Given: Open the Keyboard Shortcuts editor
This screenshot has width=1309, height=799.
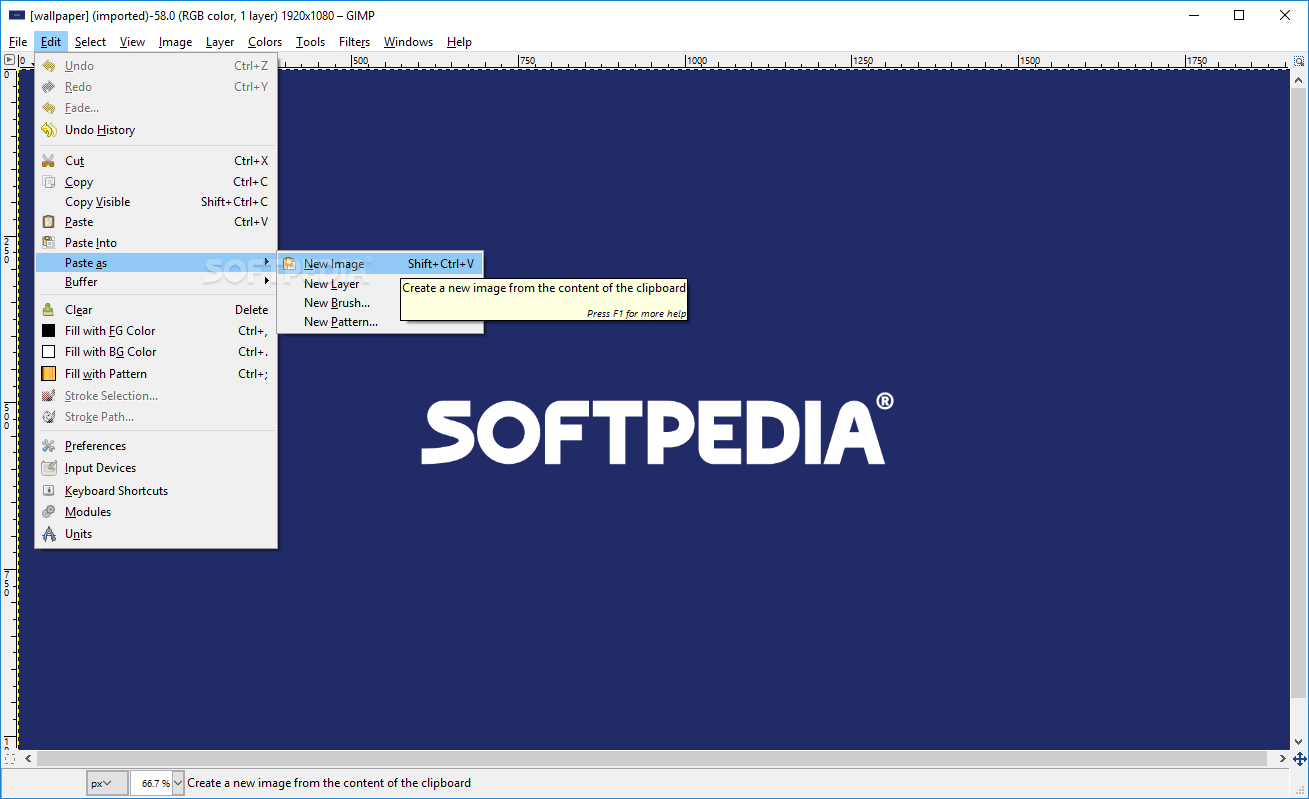Looking at the screenshot, I should [x=155, y=491].
